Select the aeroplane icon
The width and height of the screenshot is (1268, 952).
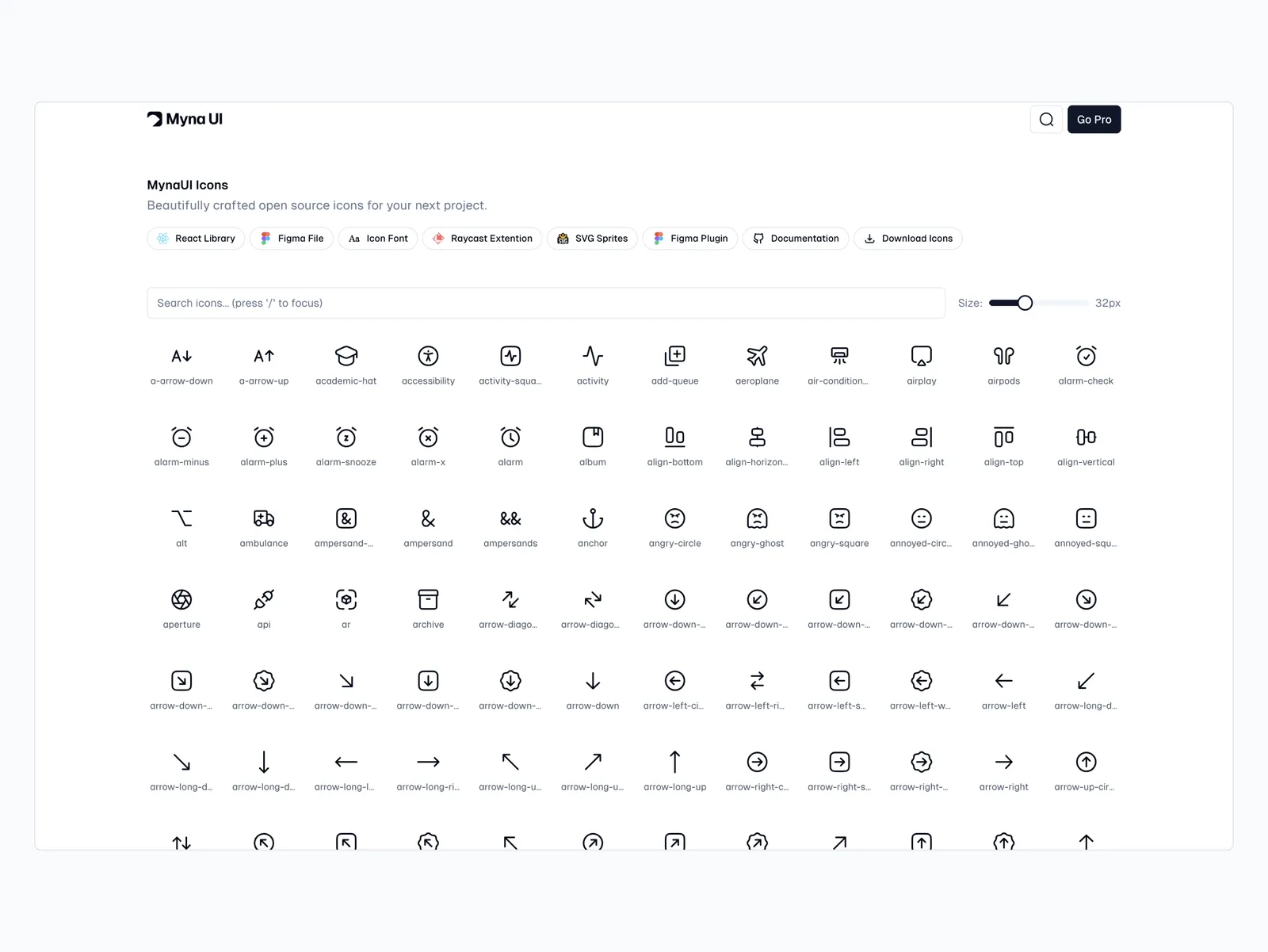coord(757,357)
